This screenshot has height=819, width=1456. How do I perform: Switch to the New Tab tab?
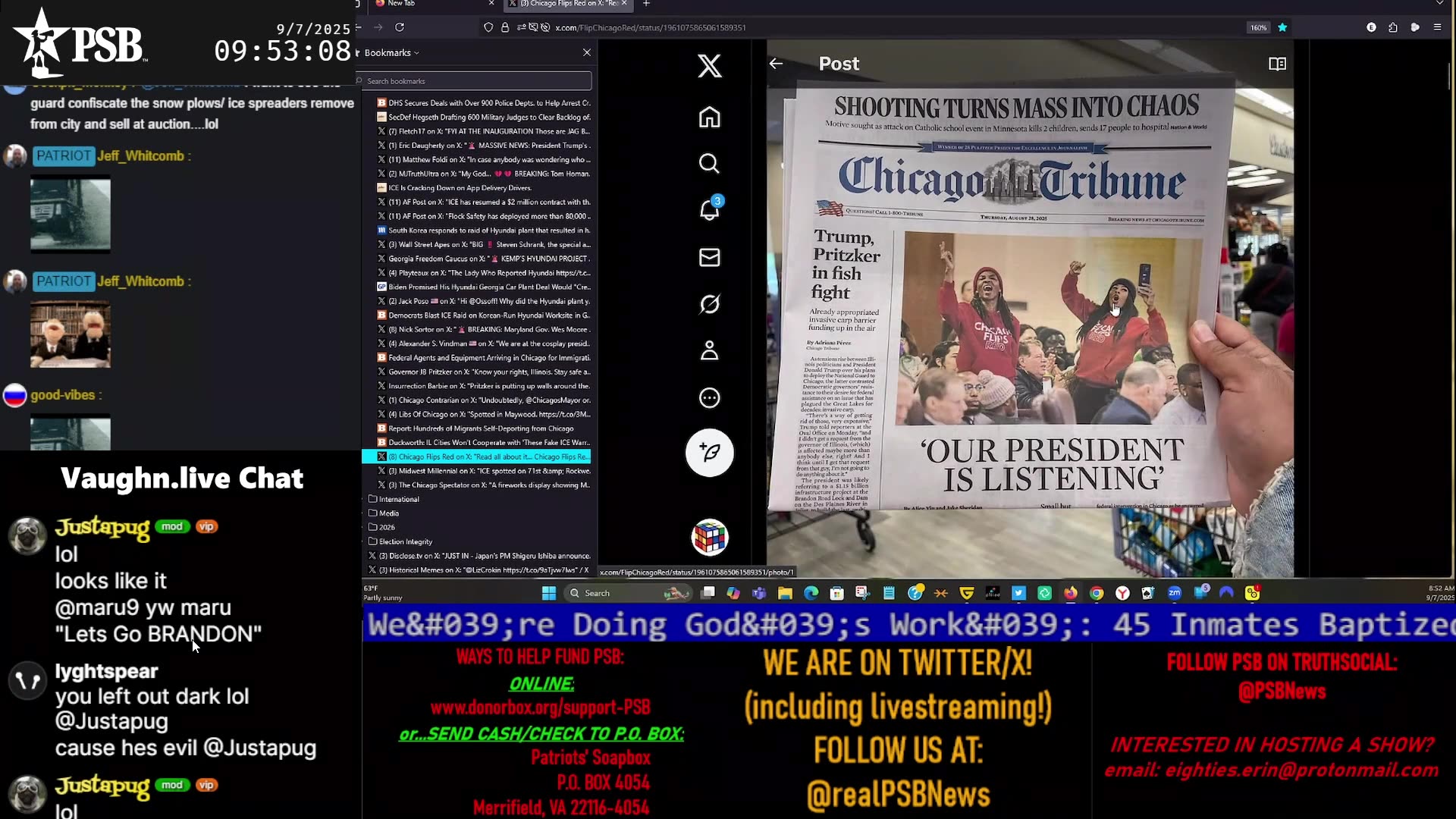point(432,4)
